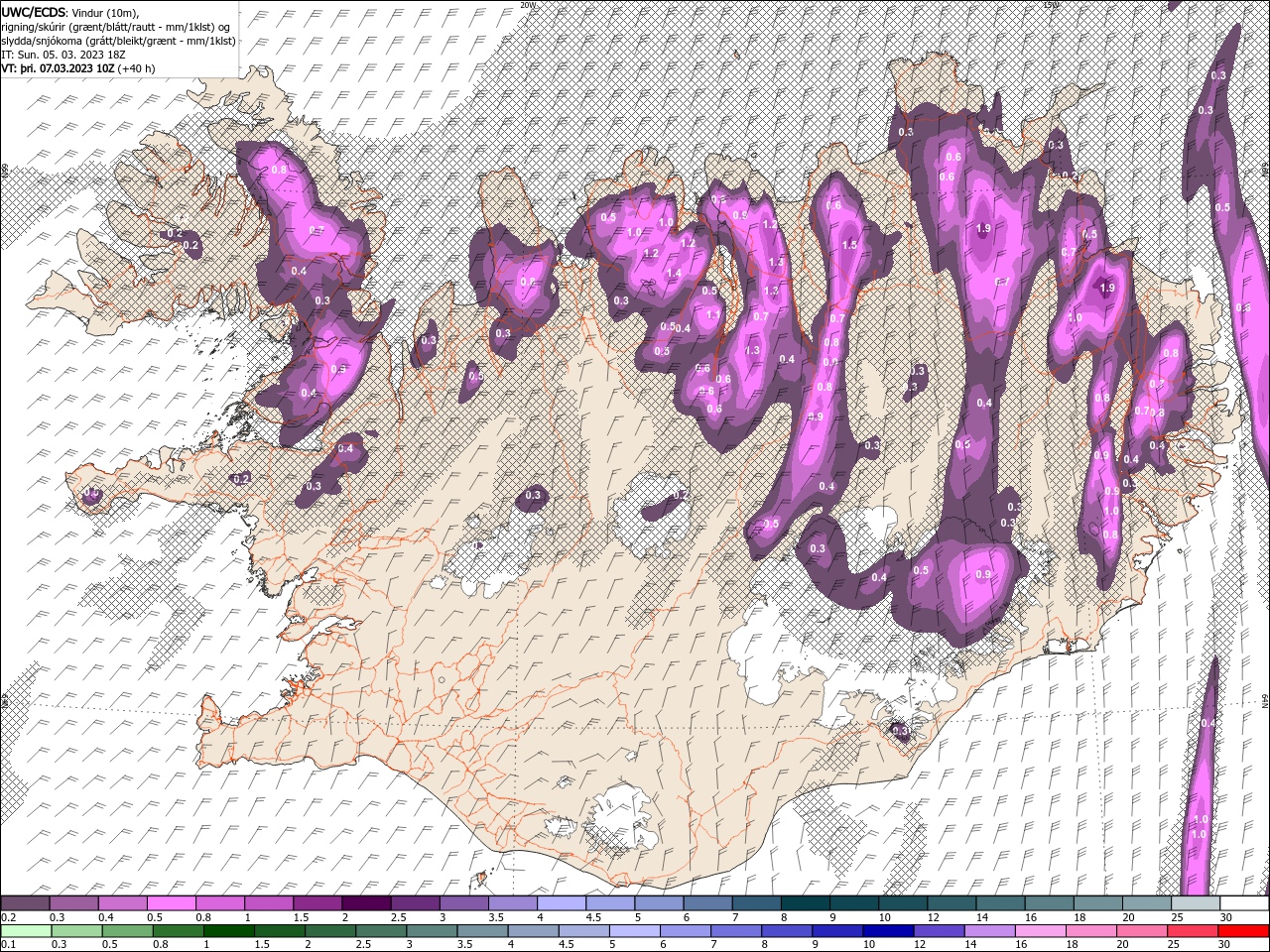Click the '18' label on the snow scale
The image size is (1270, 952).
coord(1079,917)
